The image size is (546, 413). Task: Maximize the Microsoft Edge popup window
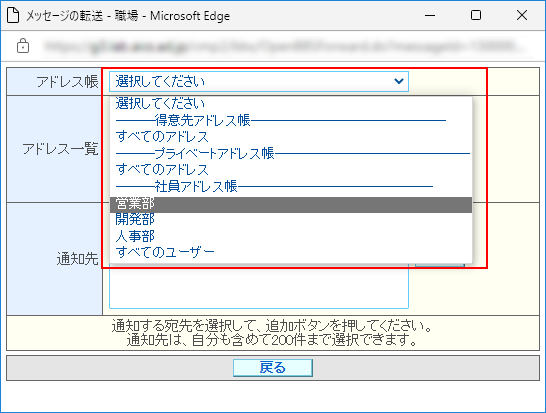point(476,15)
